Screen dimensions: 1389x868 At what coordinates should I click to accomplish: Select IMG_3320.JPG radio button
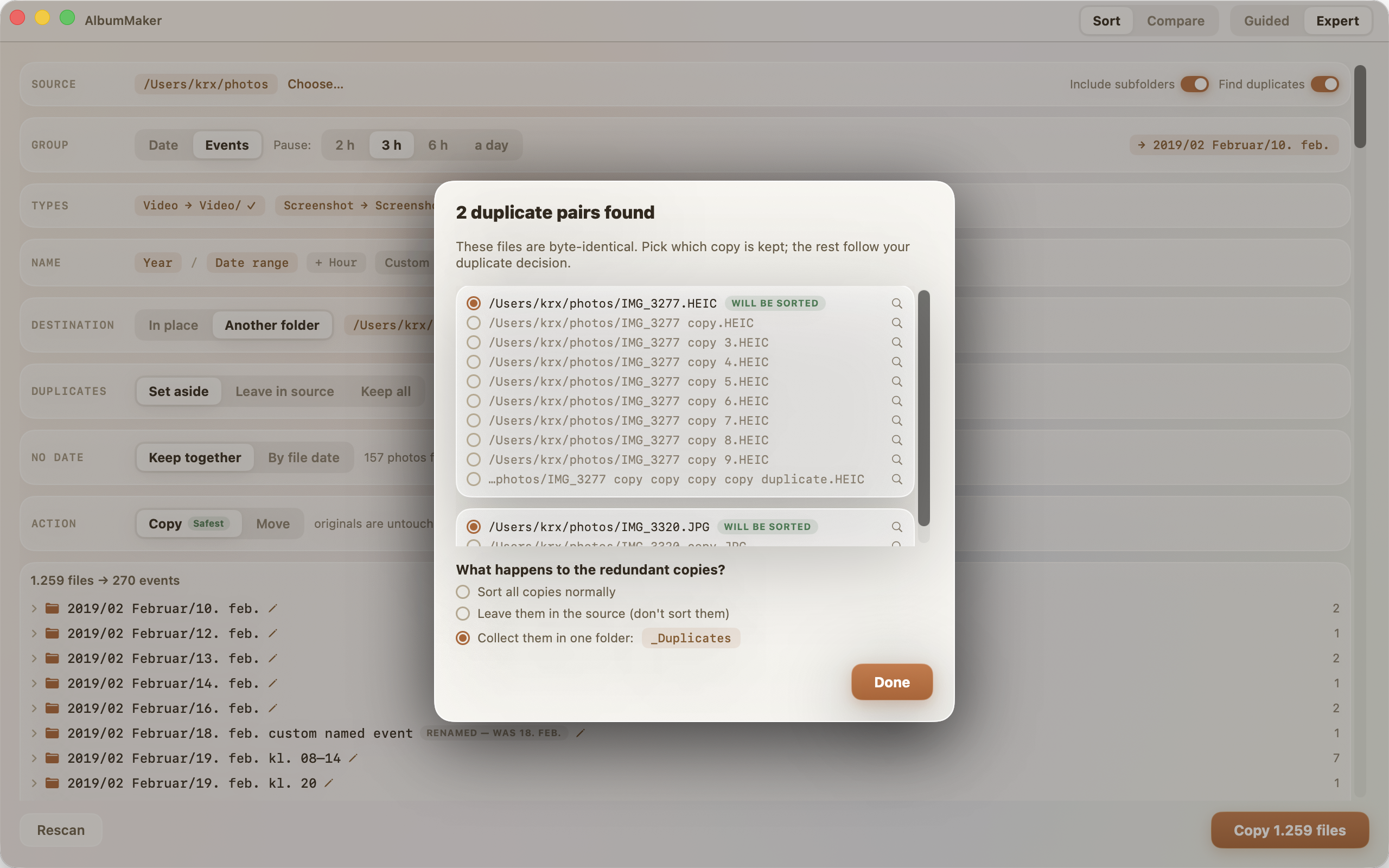point(474,526)
